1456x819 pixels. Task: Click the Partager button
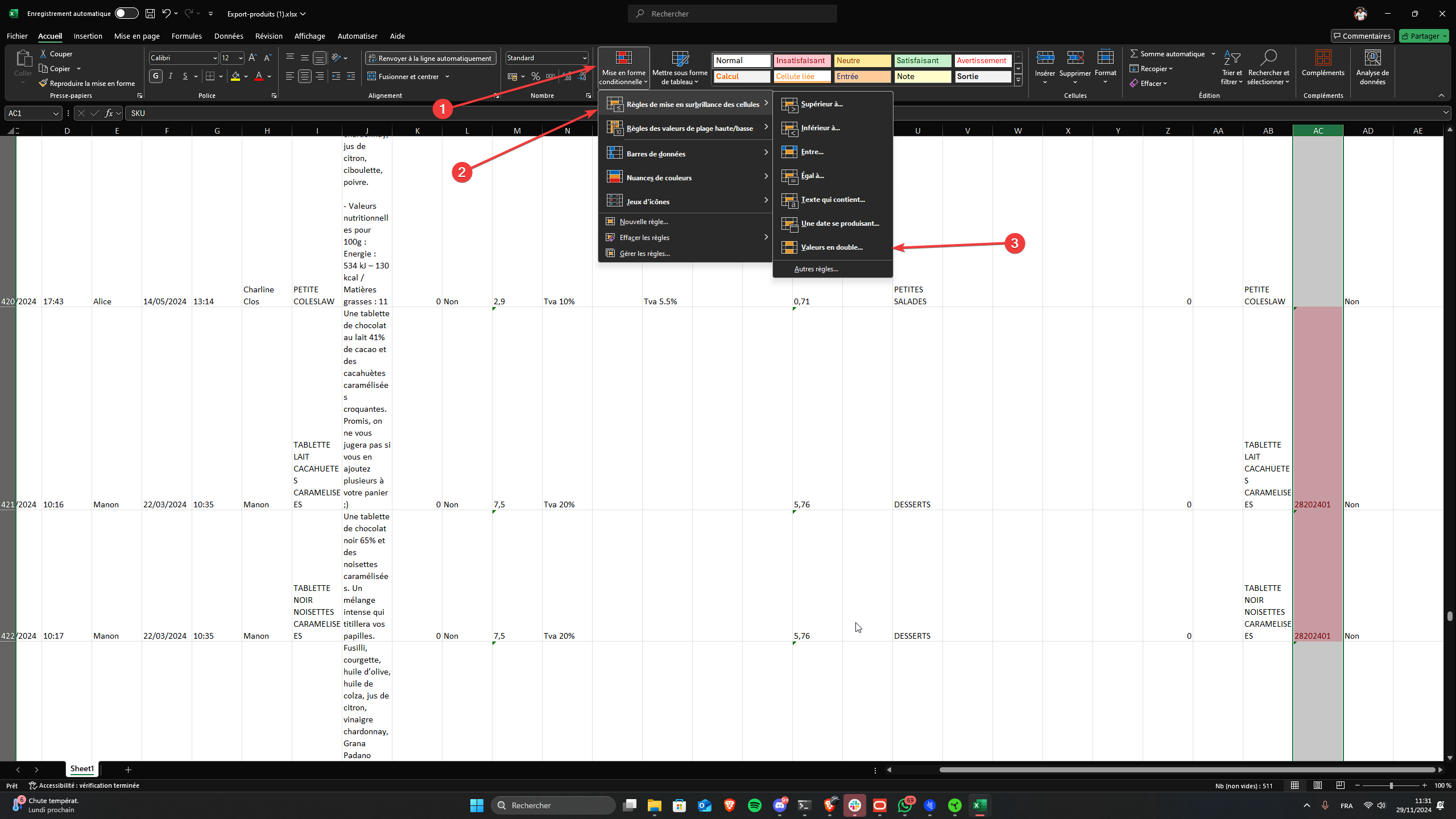tap(1424, 36)
